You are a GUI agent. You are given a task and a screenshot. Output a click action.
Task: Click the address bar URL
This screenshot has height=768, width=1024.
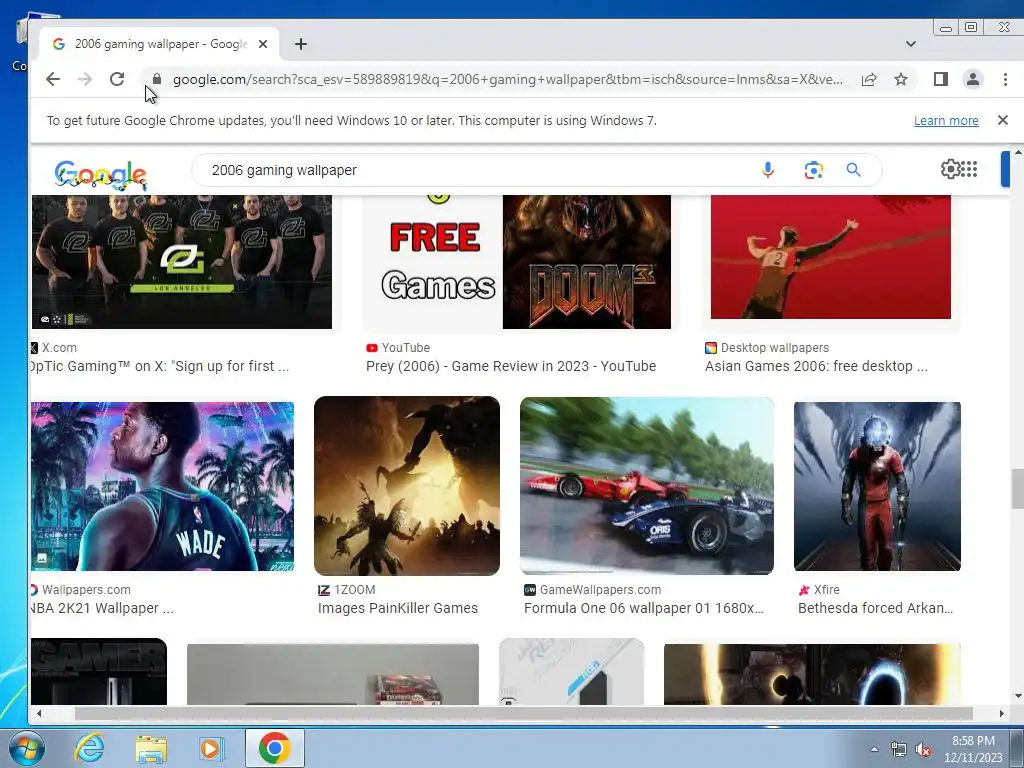click(507, 80)
